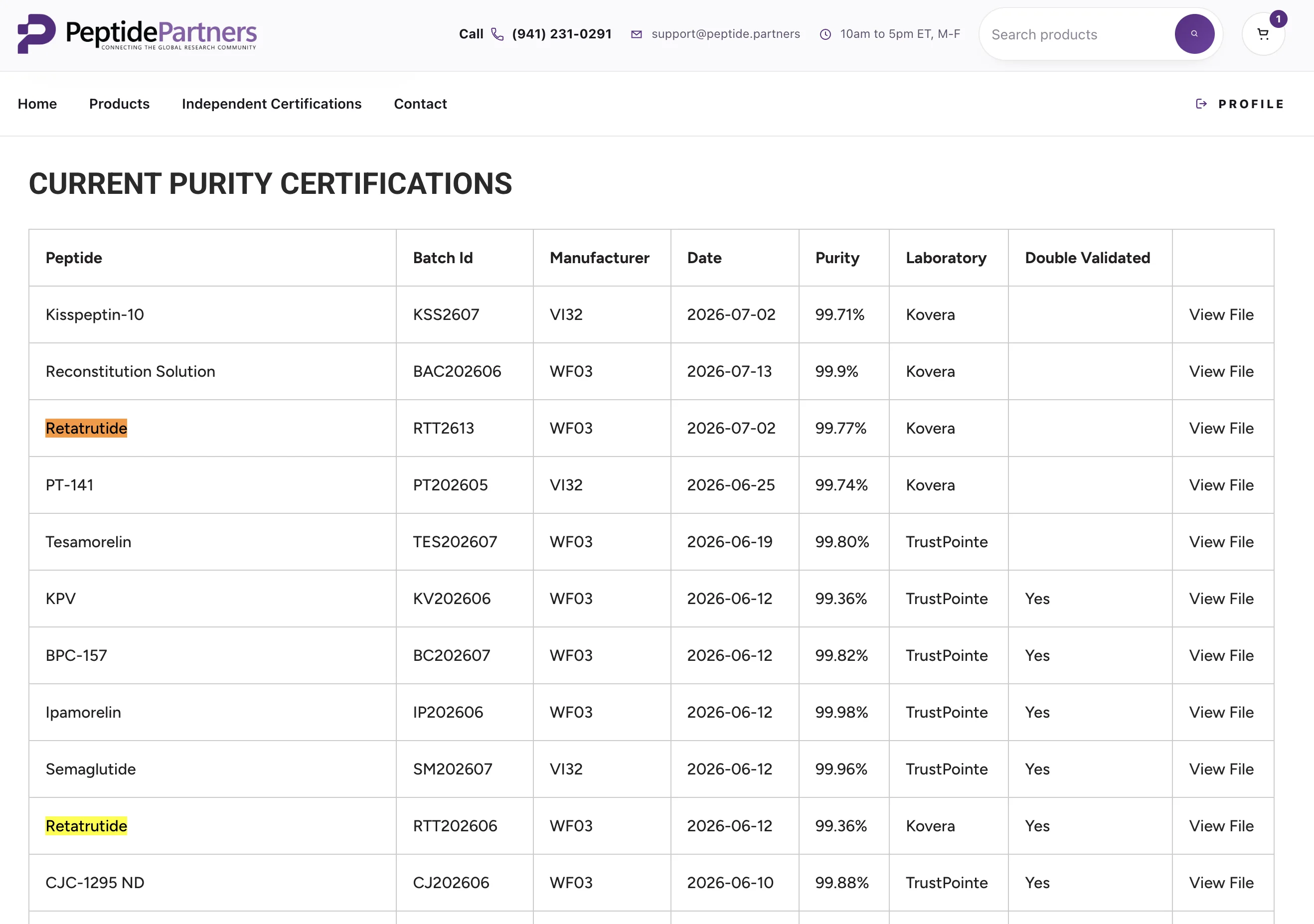Click Kovera in the PT-141 row
Viewport: 1314px width, 924px height.
930,484
